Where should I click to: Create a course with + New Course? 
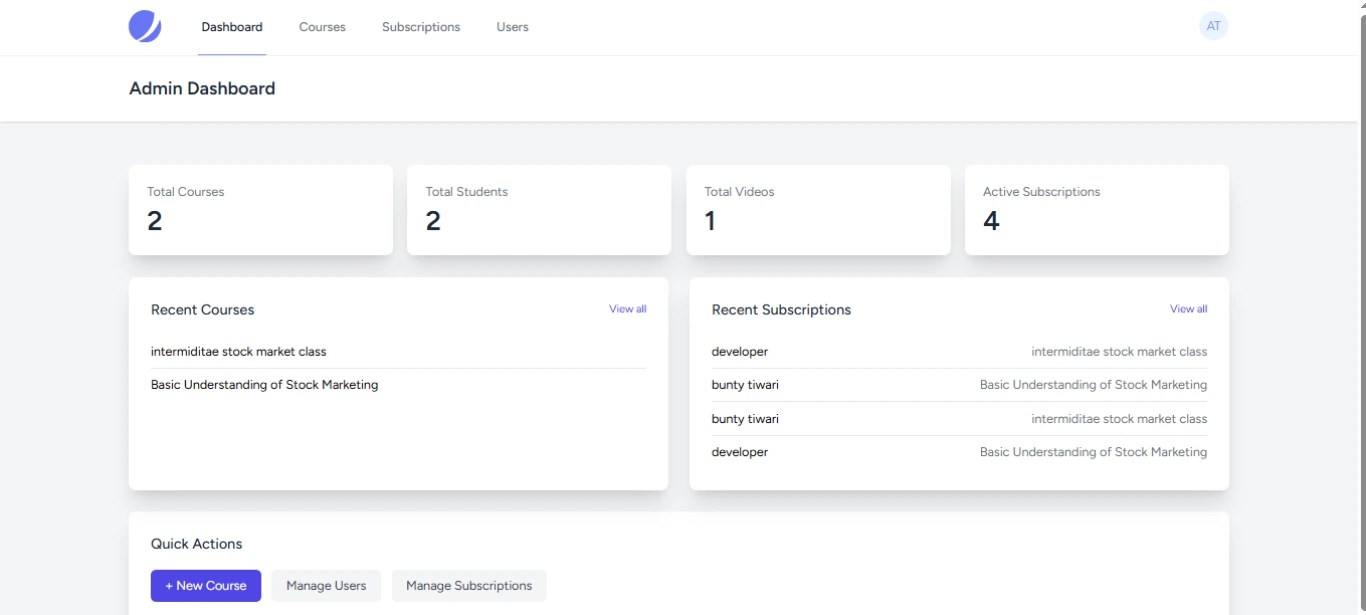pyautogui.click(x=206, y=586)
